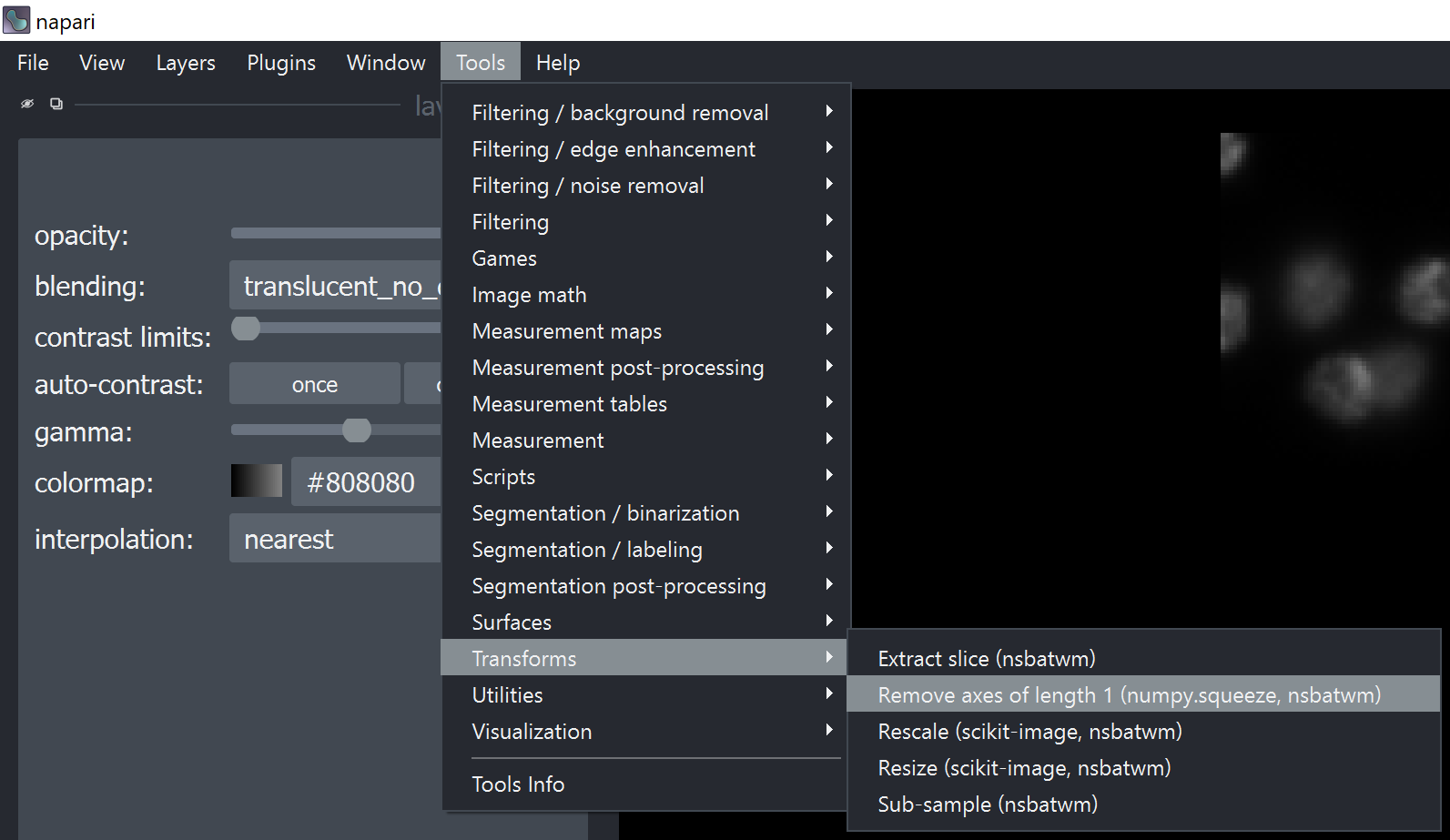1450x840 pixels.
Task: Expand Filtering / background removal submenu
Action: (645, 112)
